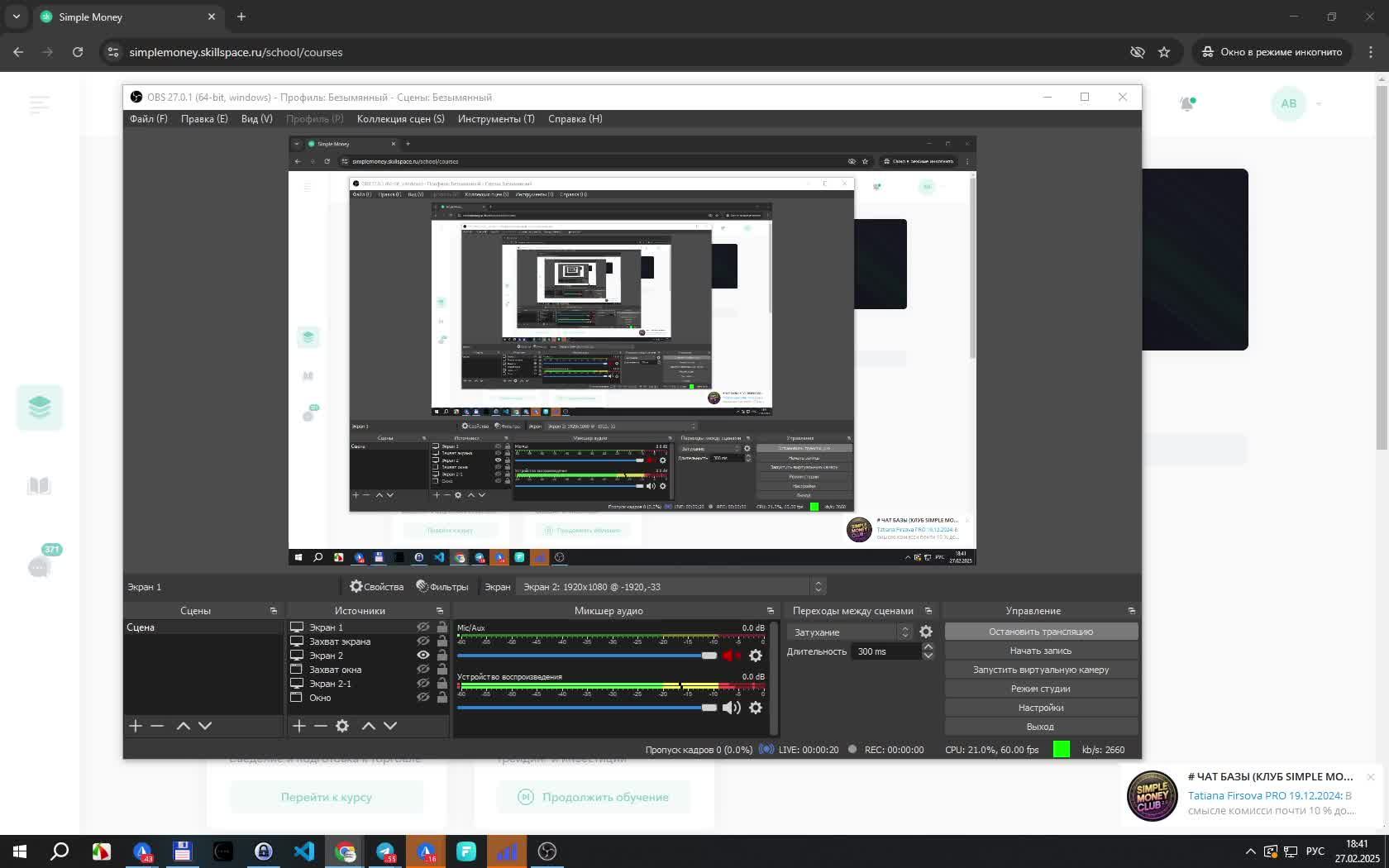This screenshot has height=868, width=1389.
Task: Bookmark this page with the star icon
Action: 1164,52
